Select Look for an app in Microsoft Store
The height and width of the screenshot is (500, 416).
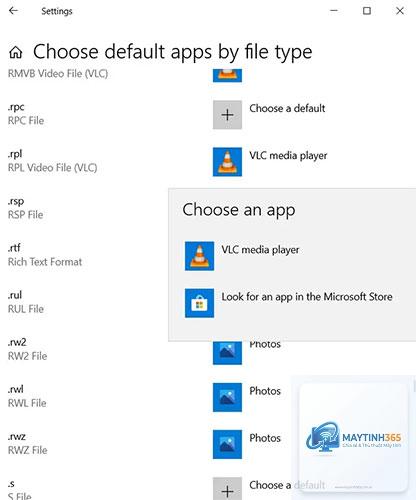(307, 297)
